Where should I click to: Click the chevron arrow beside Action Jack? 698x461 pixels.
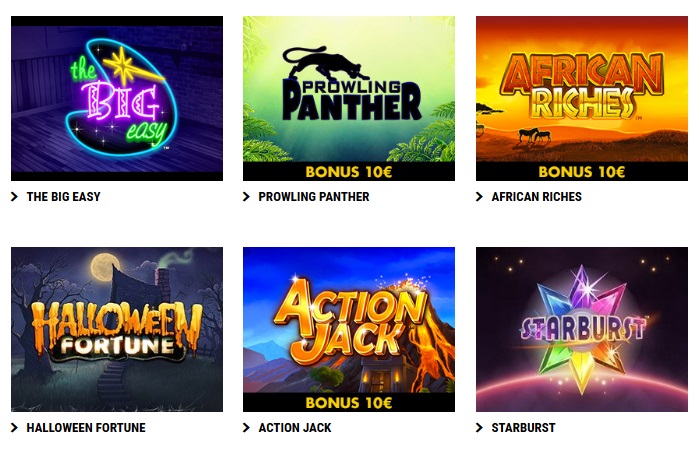tap(247, 428)
